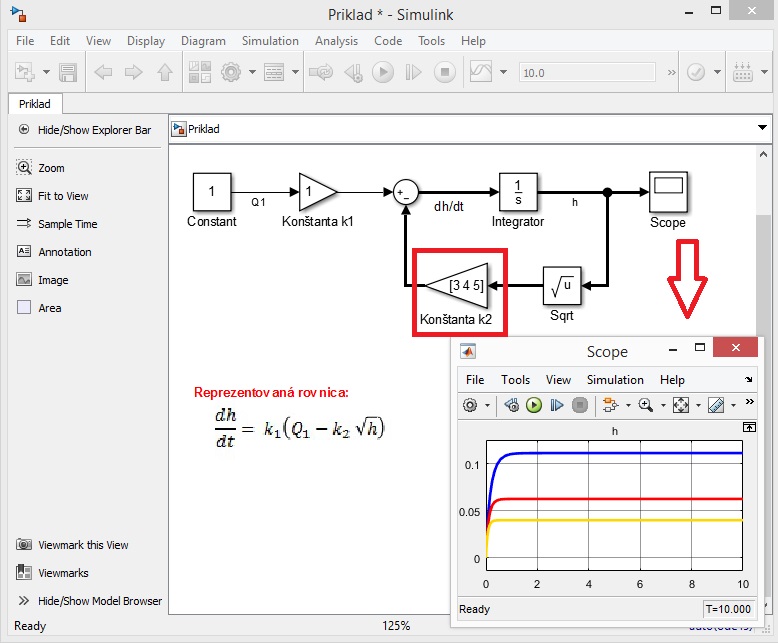The width and height of the screenshot is (778, 643).
Task: Click the Up to Parent arrow
Action: coord(165,72)
